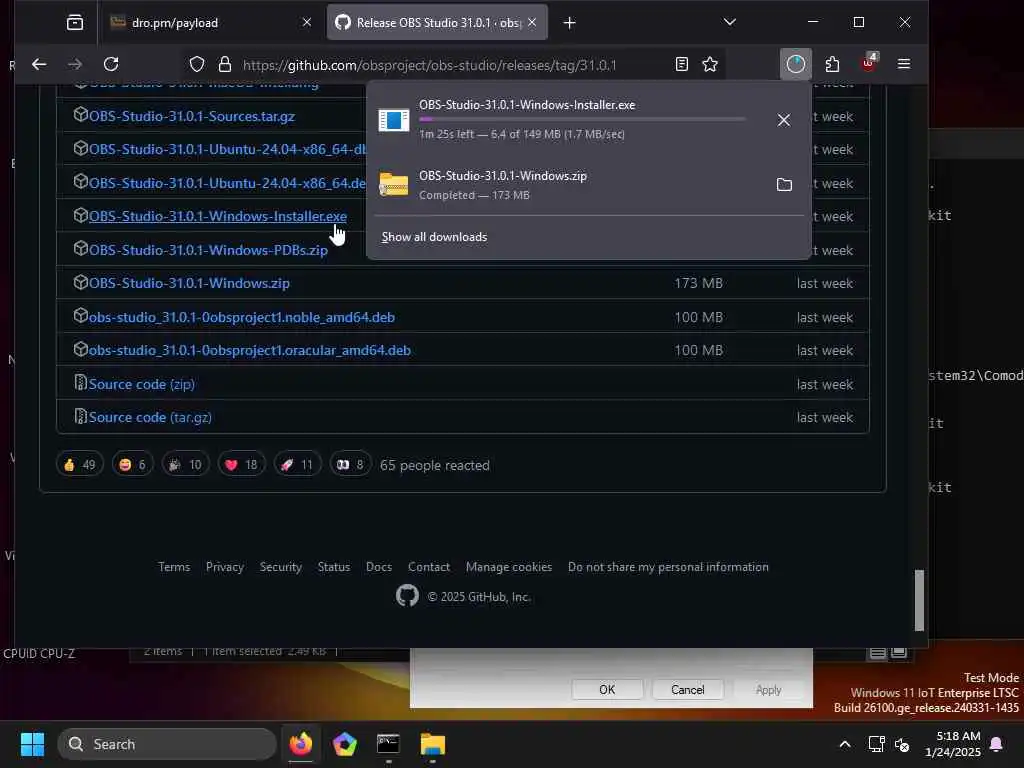The width and height of the screenshot is (1024, 768).
Task: Open the Contact footer link
Action: (429, 567)
